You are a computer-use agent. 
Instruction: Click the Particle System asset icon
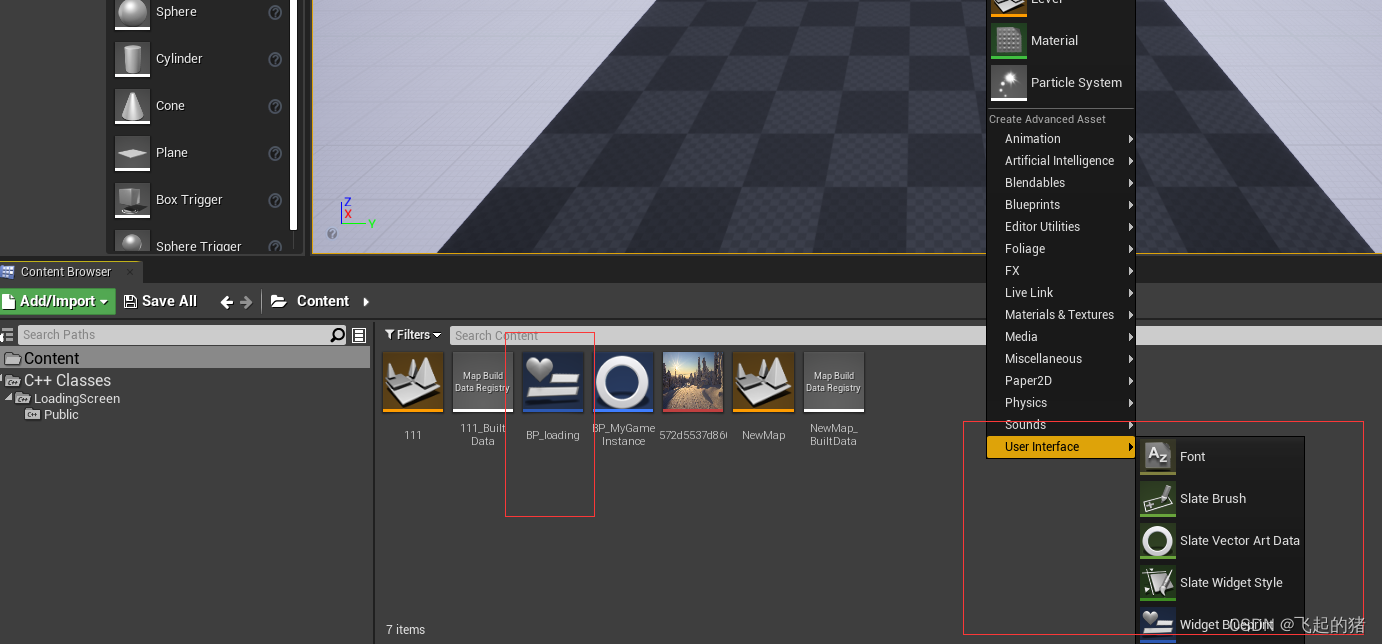pos(1009,83)
